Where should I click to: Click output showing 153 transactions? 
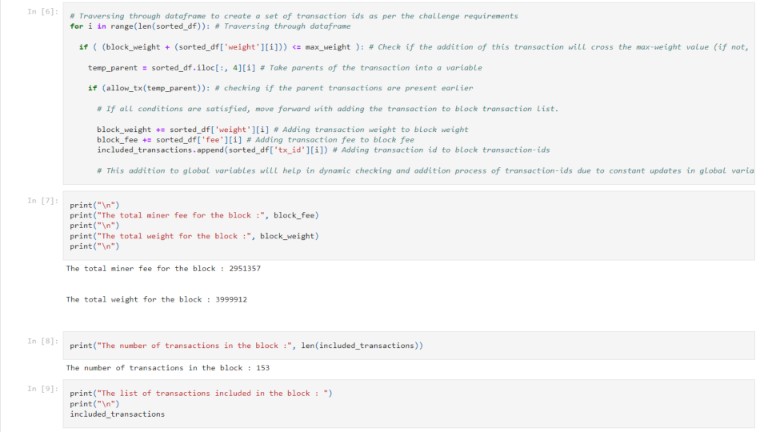point(168,368)
